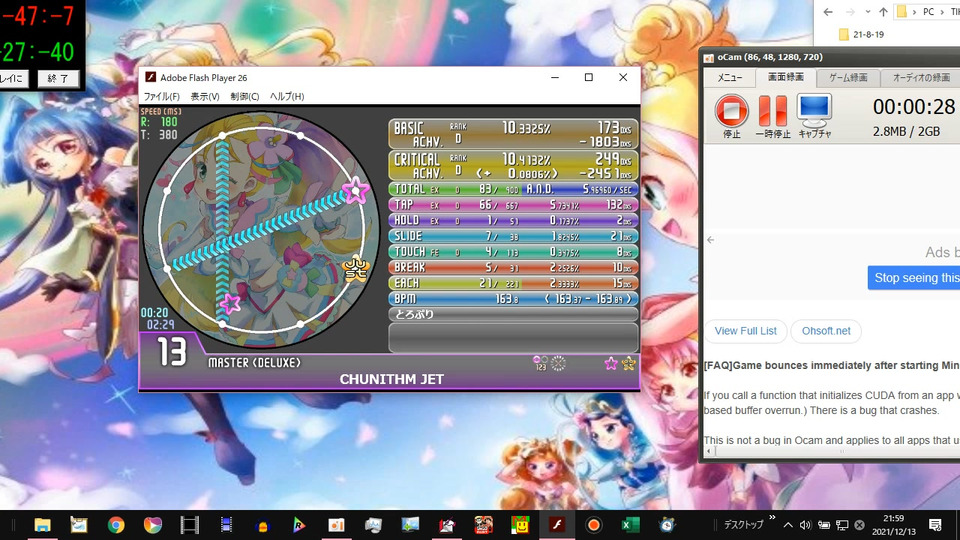Click the EACH stats row

513,283
